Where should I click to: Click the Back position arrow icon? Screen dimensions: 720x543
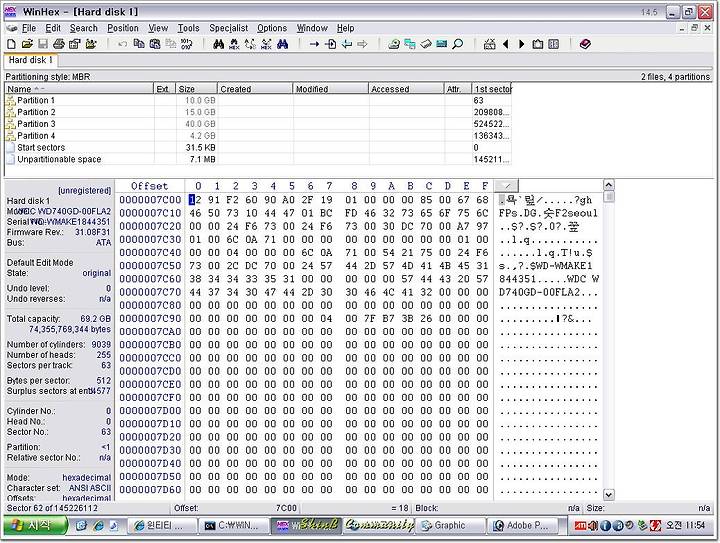(x=347, y=44)
